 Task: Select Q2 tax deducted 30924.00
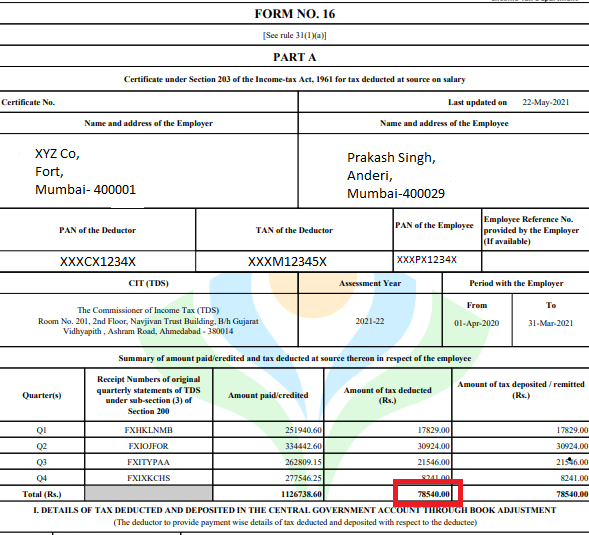tap(433, 446)
